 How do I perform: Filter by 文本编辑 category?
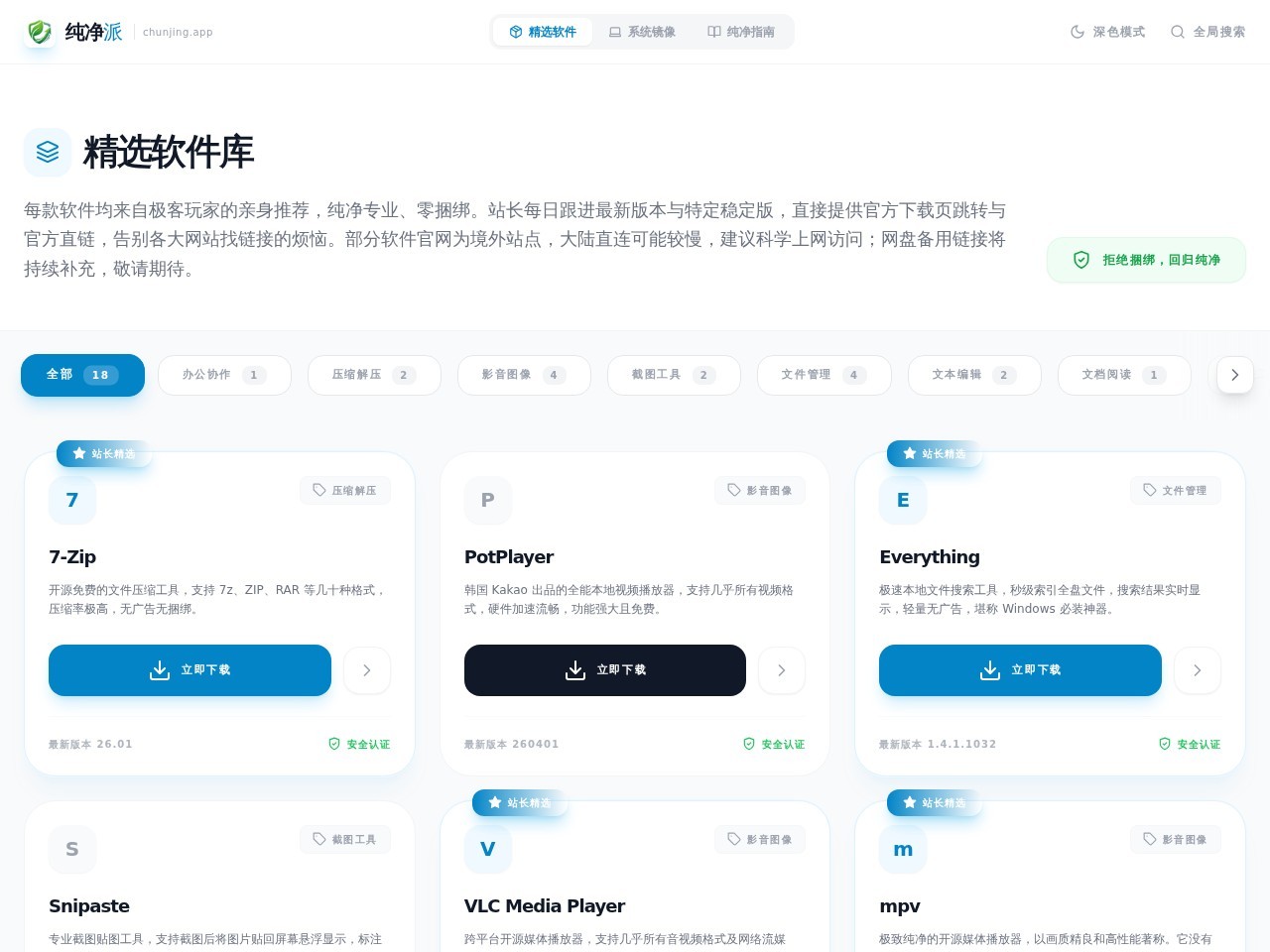pos(974,375)
